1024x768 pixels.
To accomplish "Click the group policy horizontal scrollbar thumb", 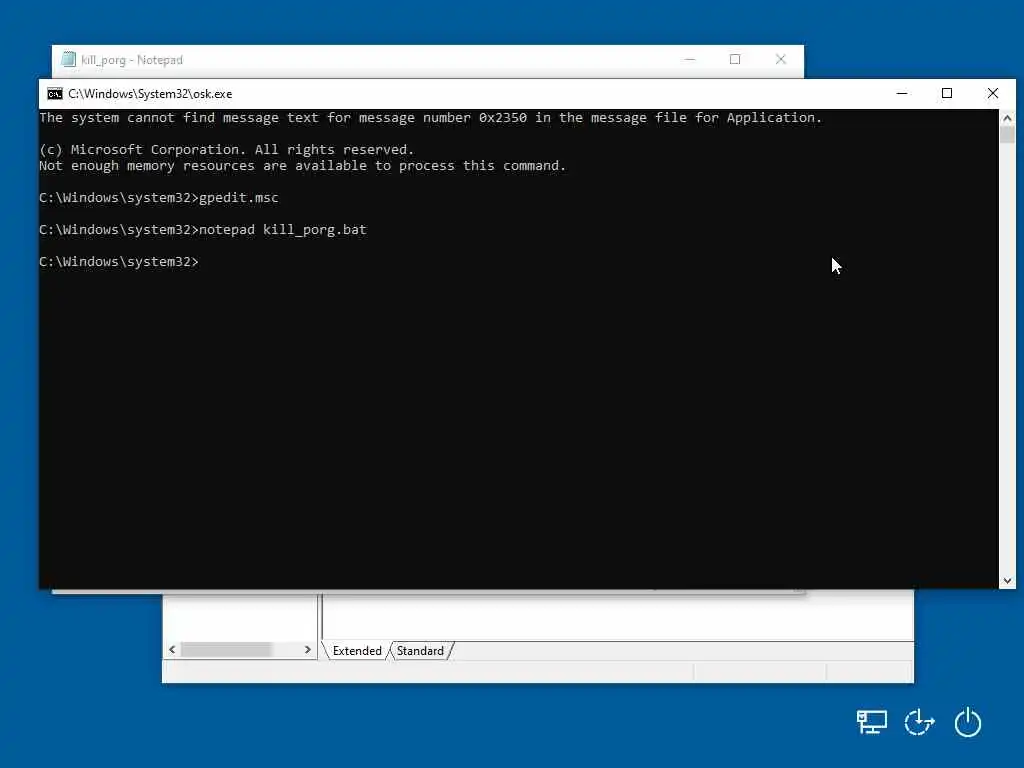I will pos(226,650).
